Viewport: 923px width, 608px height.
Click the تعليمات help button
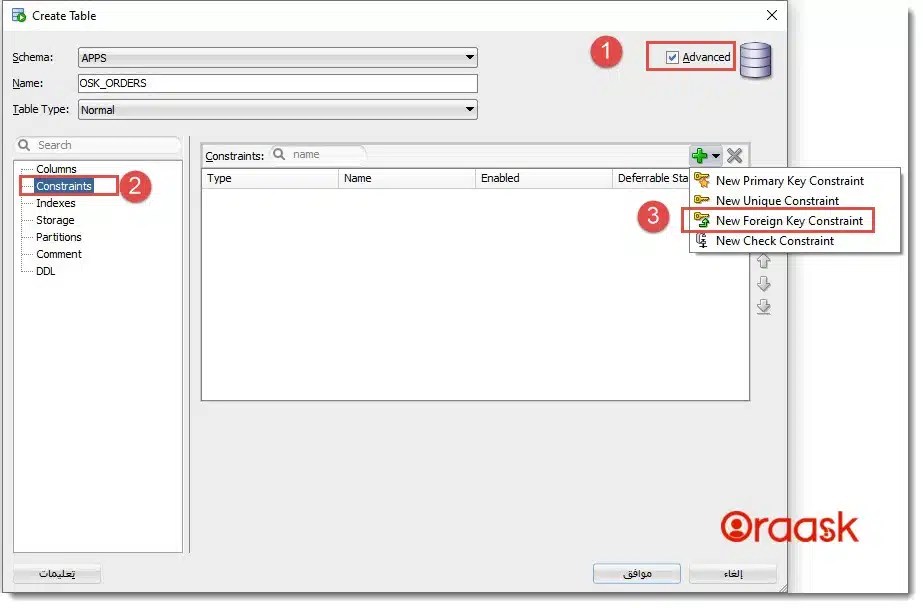pyautogui.click(x=58, y=574)
